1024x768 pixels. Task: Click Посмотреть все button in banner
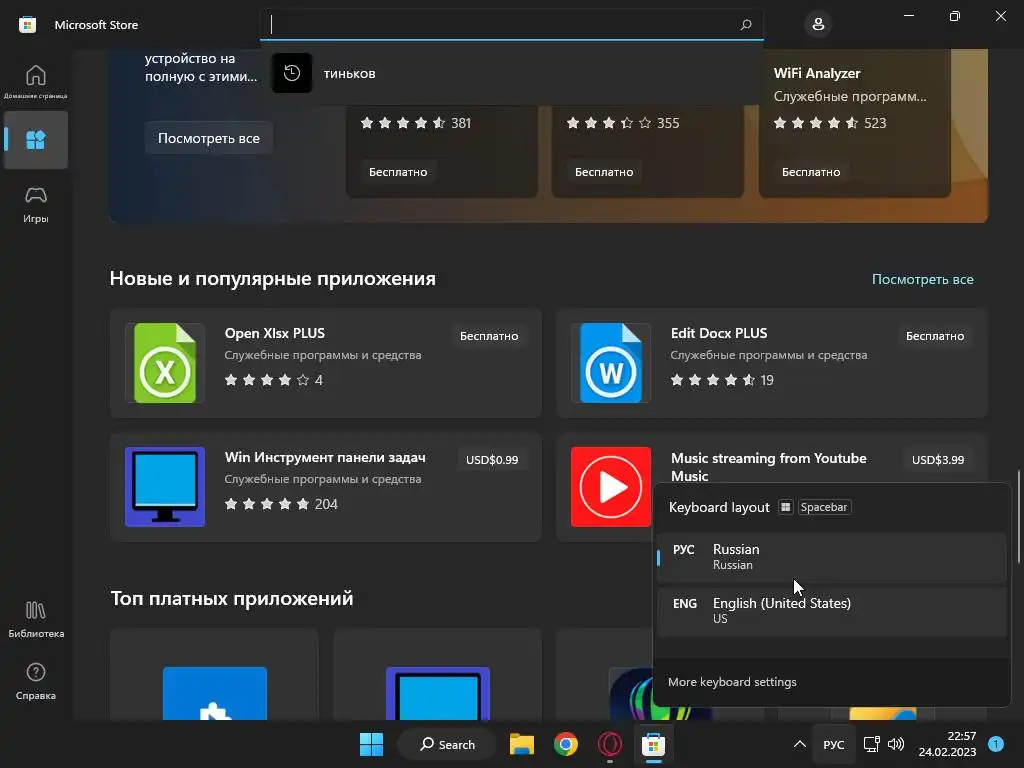(x=208, y=138)
